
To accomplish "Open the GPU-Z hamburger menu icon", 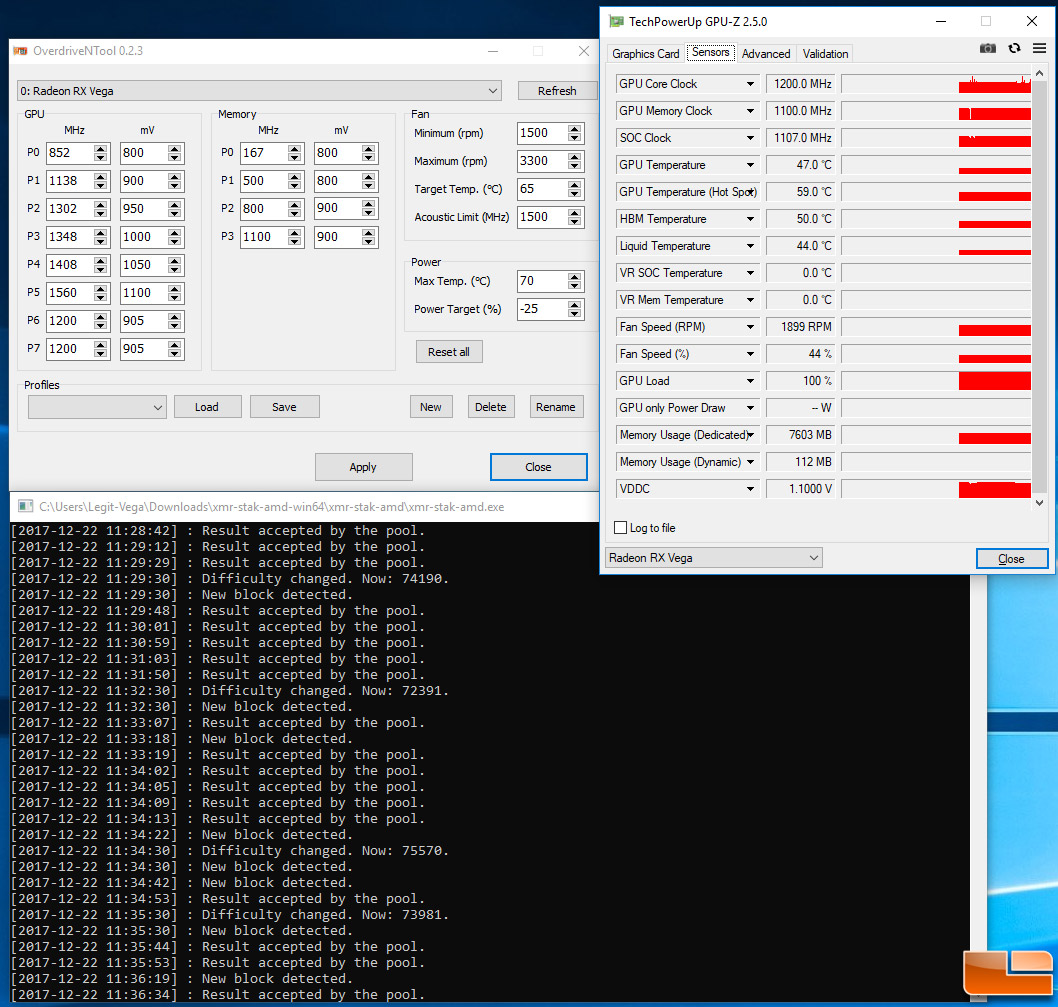I will tap(1039, 49).
